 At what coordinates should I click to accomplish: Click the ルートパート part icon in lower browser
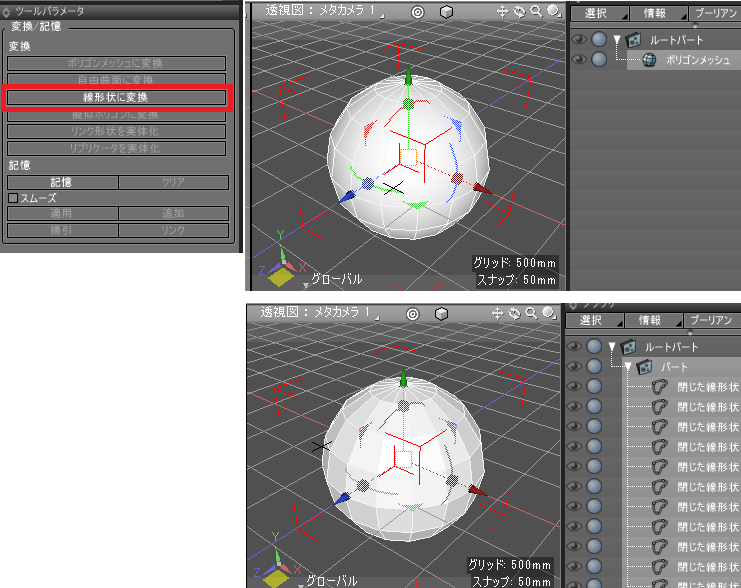tap(629, 347)
